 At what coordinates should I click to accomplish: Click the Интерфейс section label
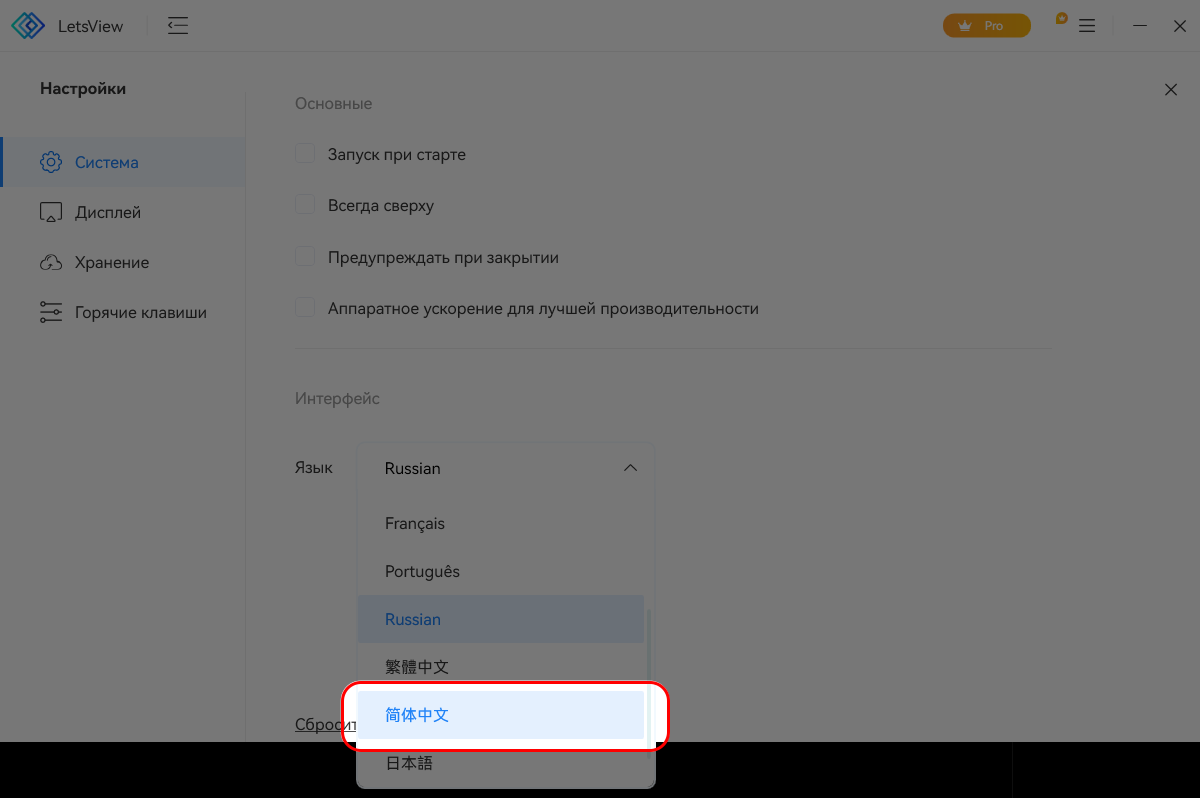(337, 398)
